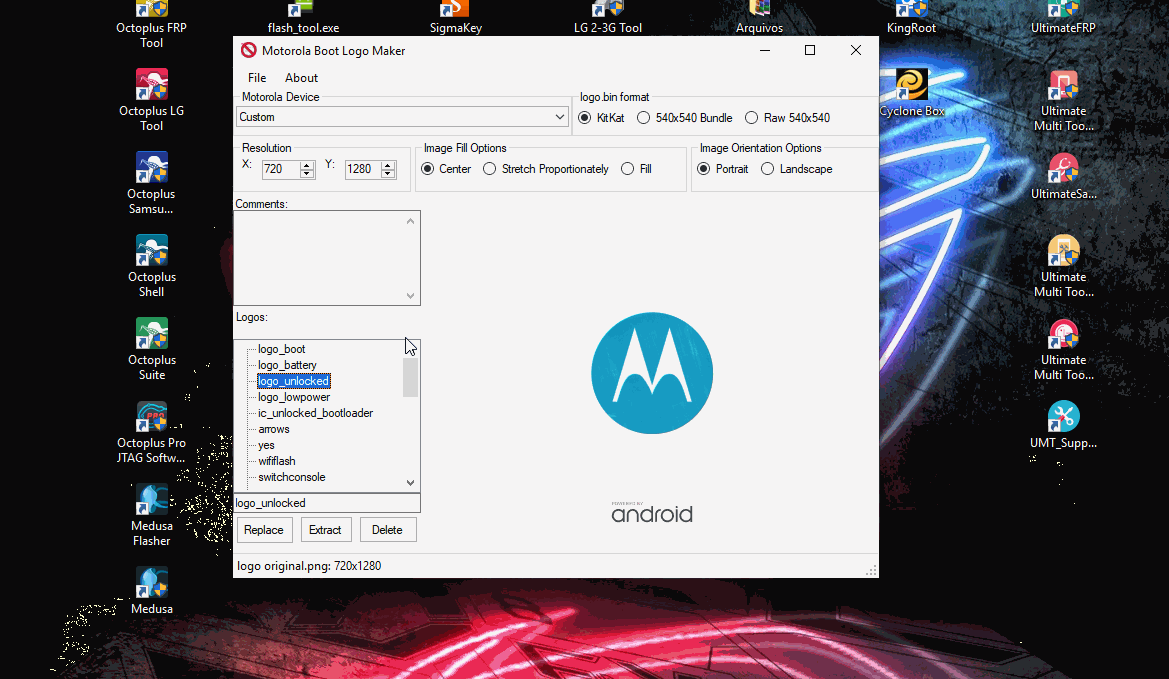
Task: Select the arrows logo entry
Action: (x=274, y=429)
